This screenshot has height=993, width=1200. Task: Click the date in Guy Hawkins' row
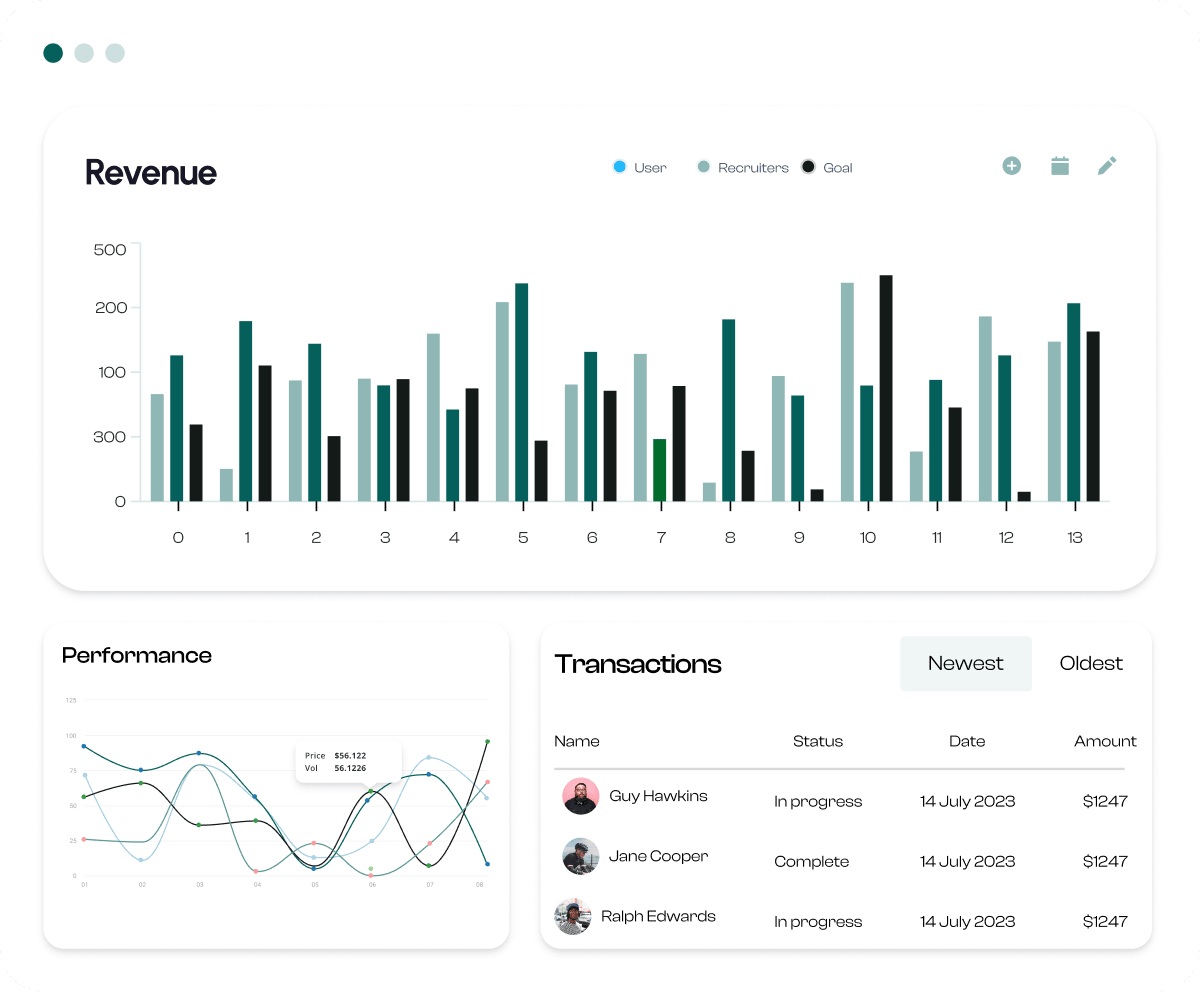click(967, 801)
